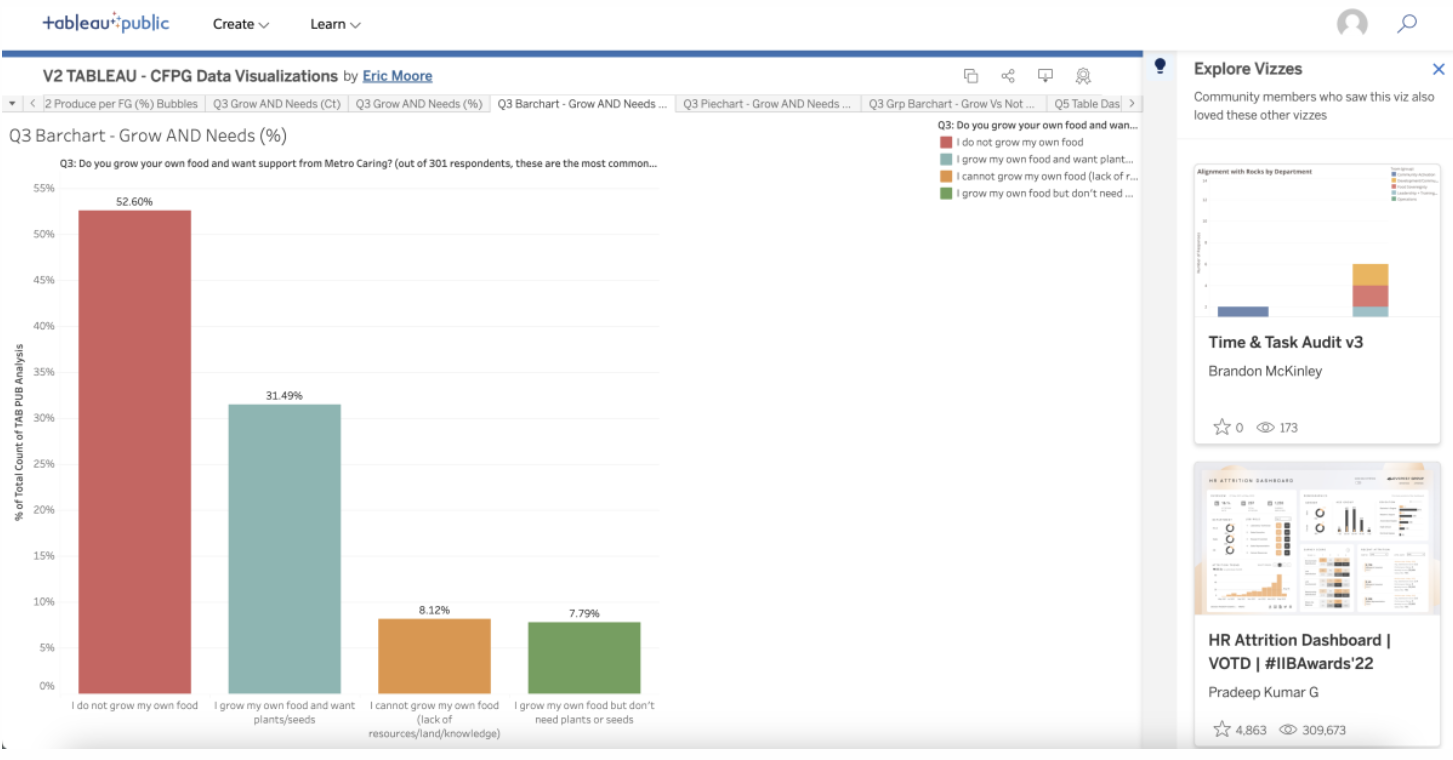Open the Q3 Grow AND Needs (Ct) tab
The width and height of the screenshot is (1453, 760).
pyautogui.click(x=278, y=103)
